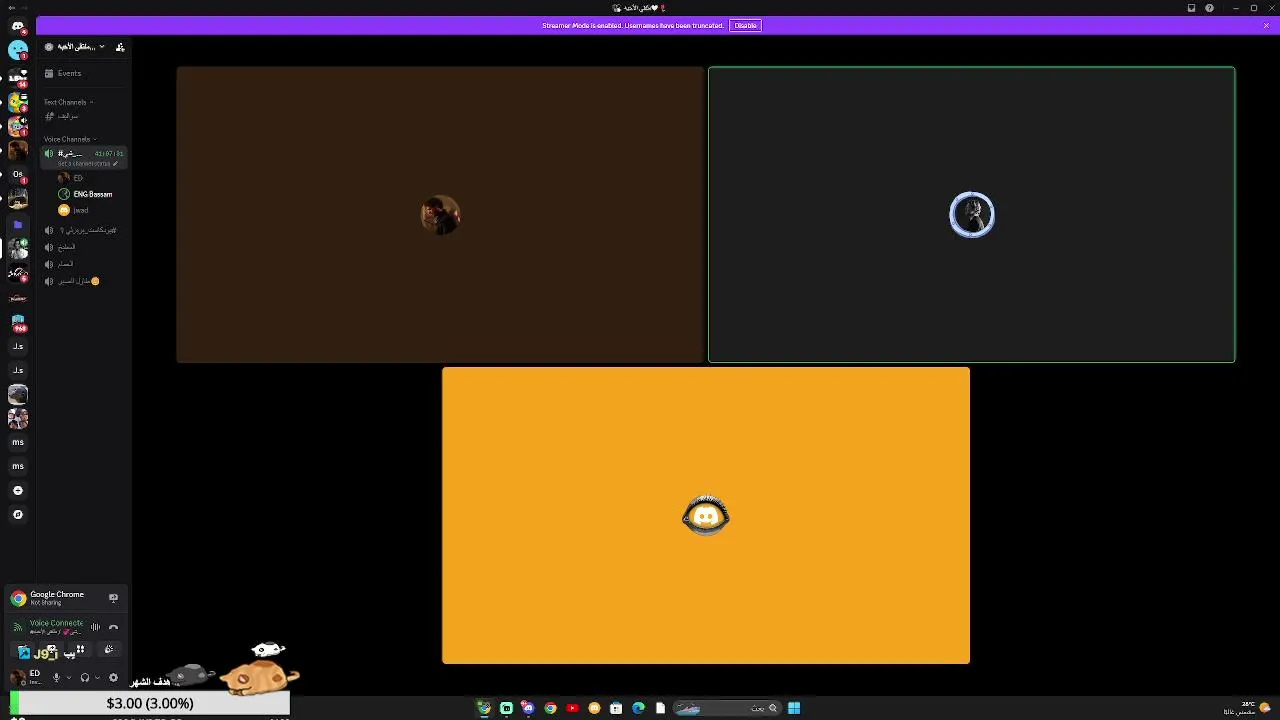Open the Help question mark icon
The height and width of the screenshot is (720, 1280).
[x=1210, y=8]
